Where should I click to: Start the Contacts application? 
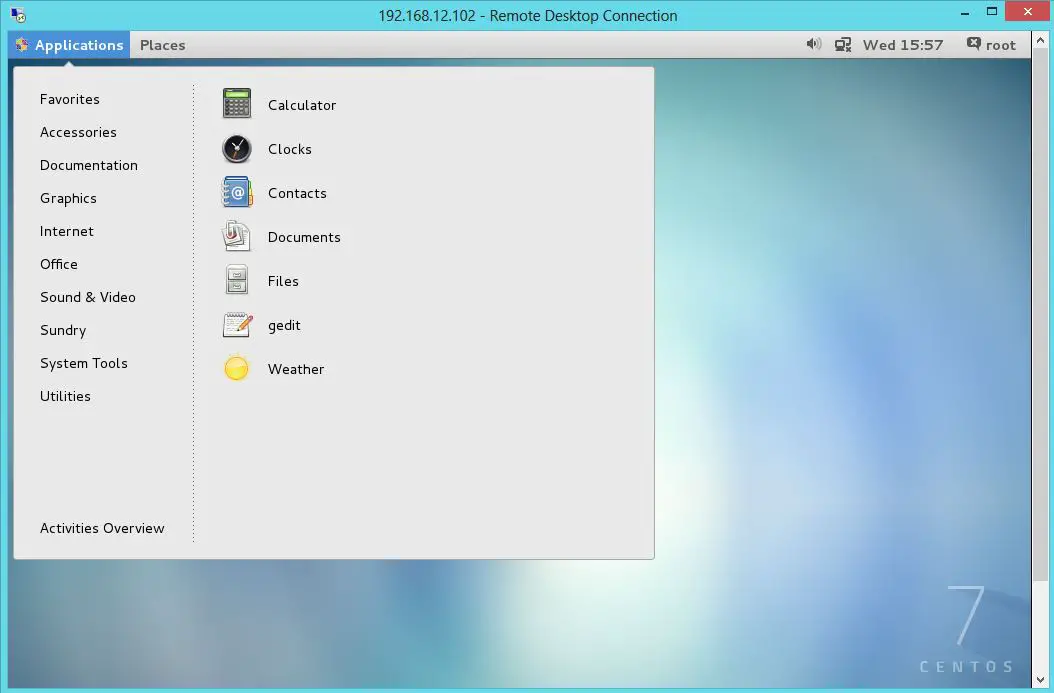296,193
